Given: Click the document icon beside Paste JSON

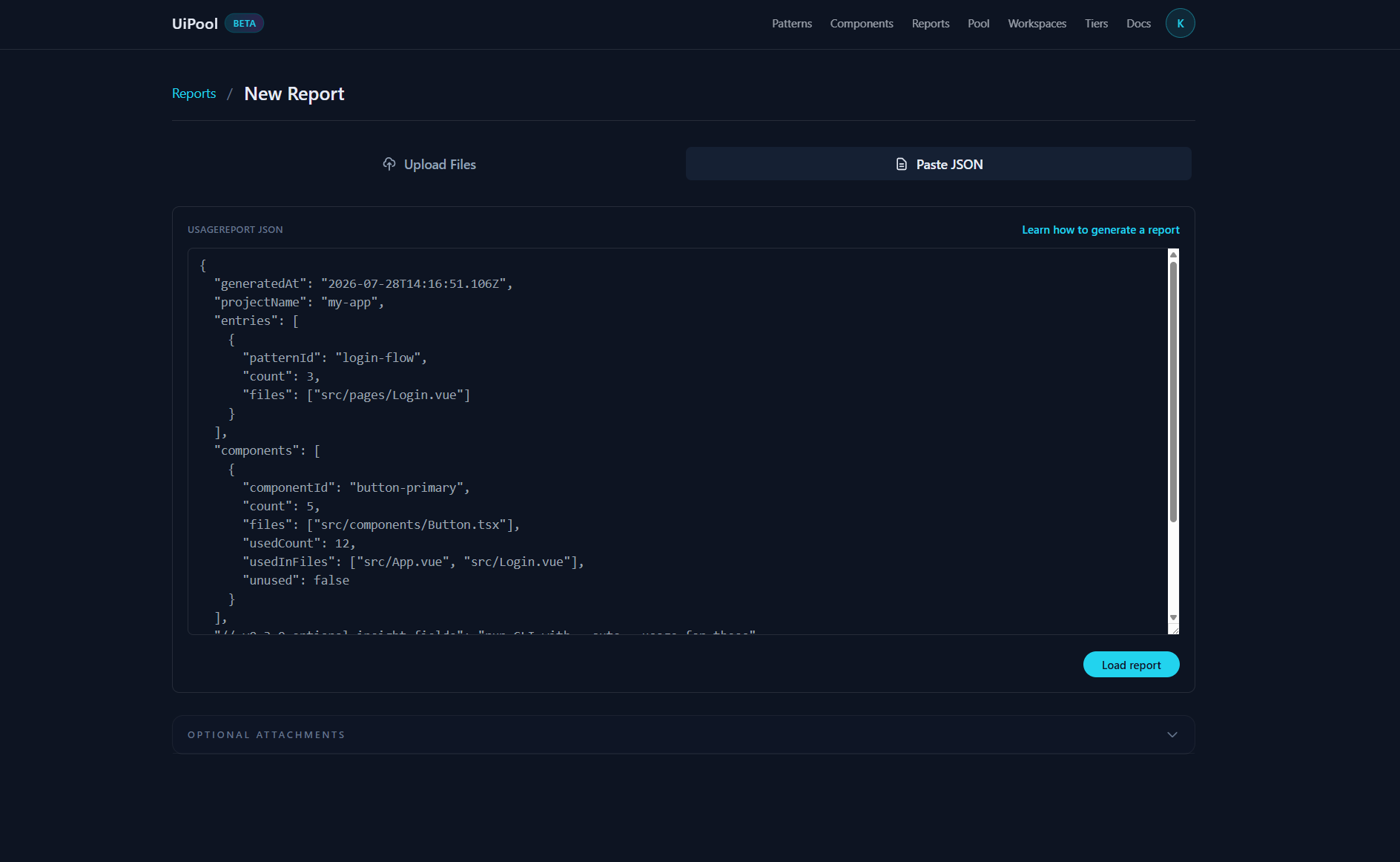Looking at the screenshot, I should pos(901,165).
